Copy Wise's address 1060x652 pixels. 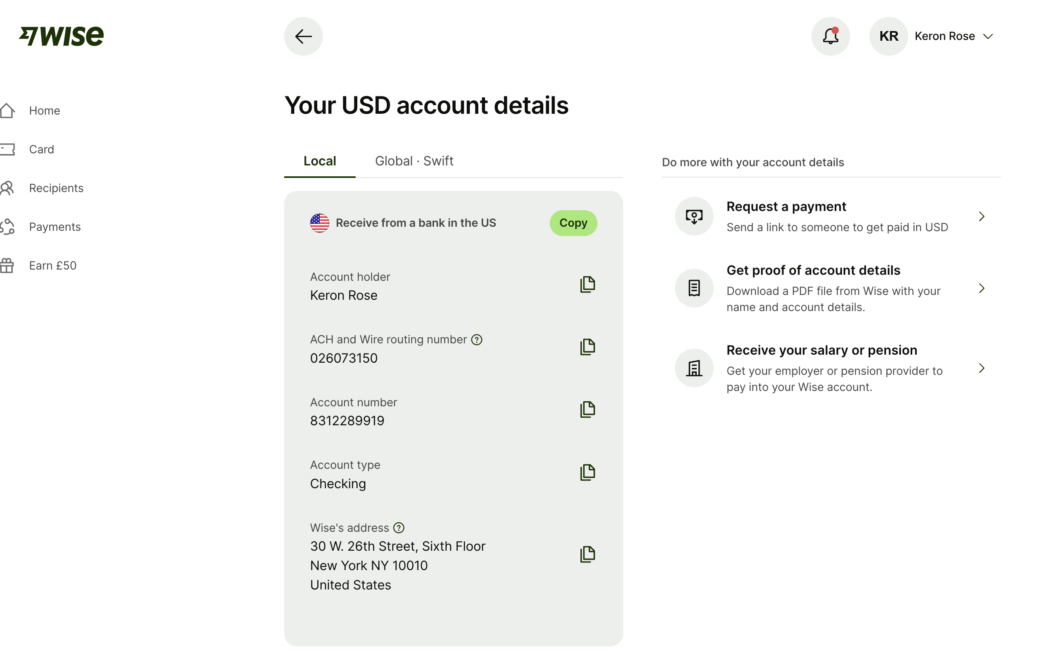click(x=587, y=554)
